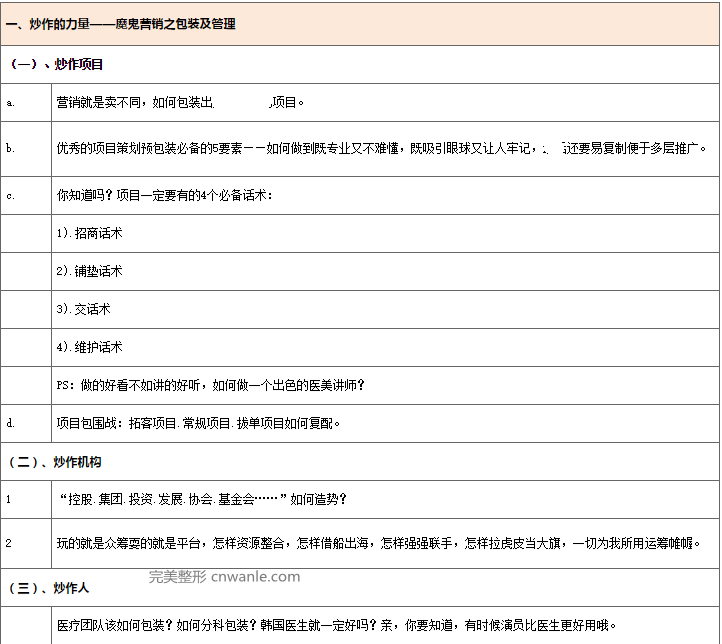Click the row label "b."
The image size is (722, 644).
10,148
